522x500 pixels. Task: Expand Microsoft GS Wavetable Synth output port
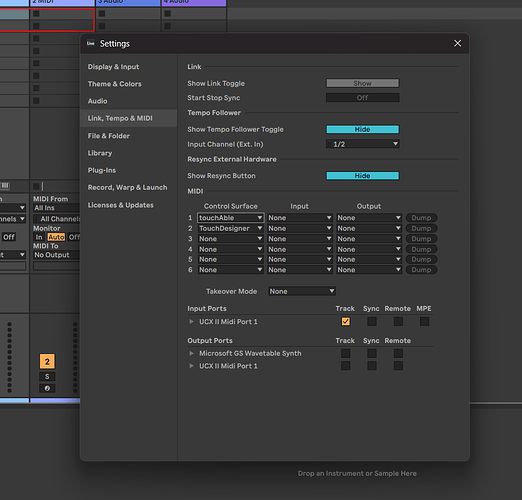tap(191, 353)
